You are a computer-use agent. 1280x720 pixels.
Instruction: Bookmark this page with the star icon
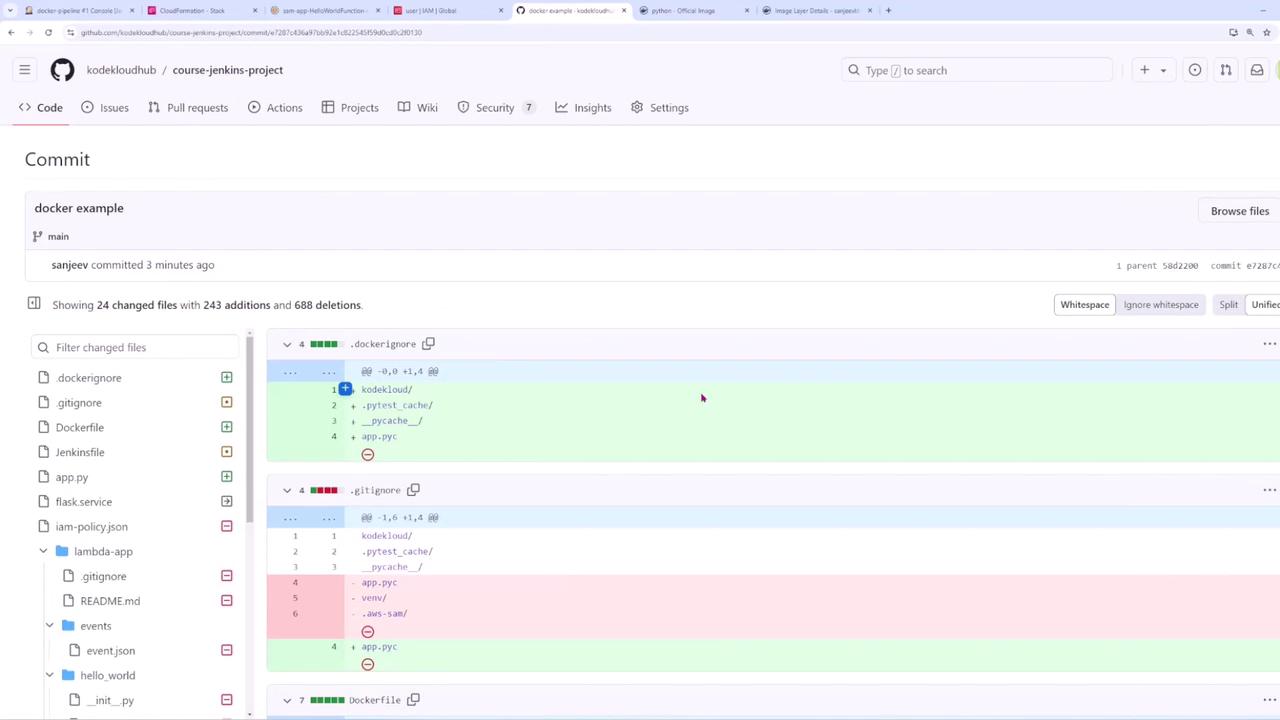1266,32
